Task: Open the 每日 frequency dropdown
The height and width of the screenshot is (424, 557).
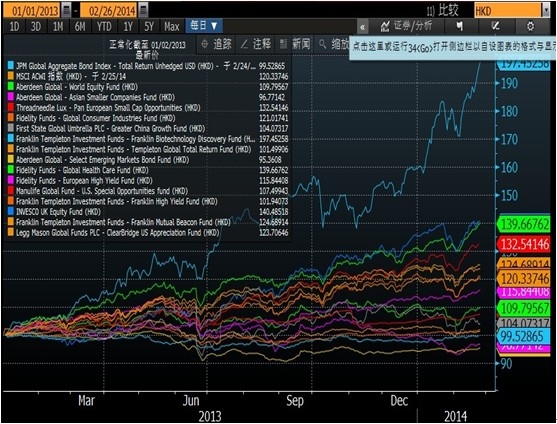Action: (x=204, y=26)
